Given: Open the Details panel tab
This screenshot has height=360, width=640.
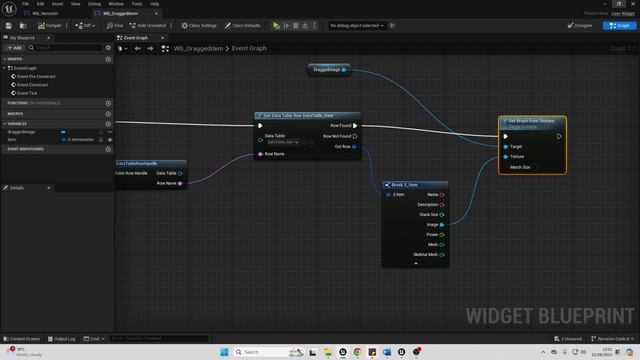Looking at the screenshot, I should point(16,188).
